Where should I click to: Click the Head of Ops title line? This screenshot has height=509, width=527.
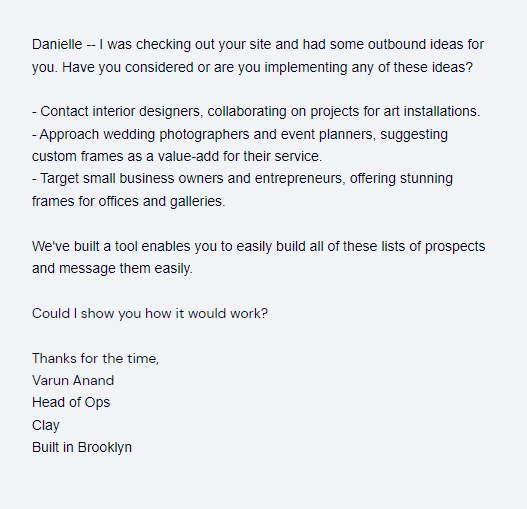pos(71,402)
